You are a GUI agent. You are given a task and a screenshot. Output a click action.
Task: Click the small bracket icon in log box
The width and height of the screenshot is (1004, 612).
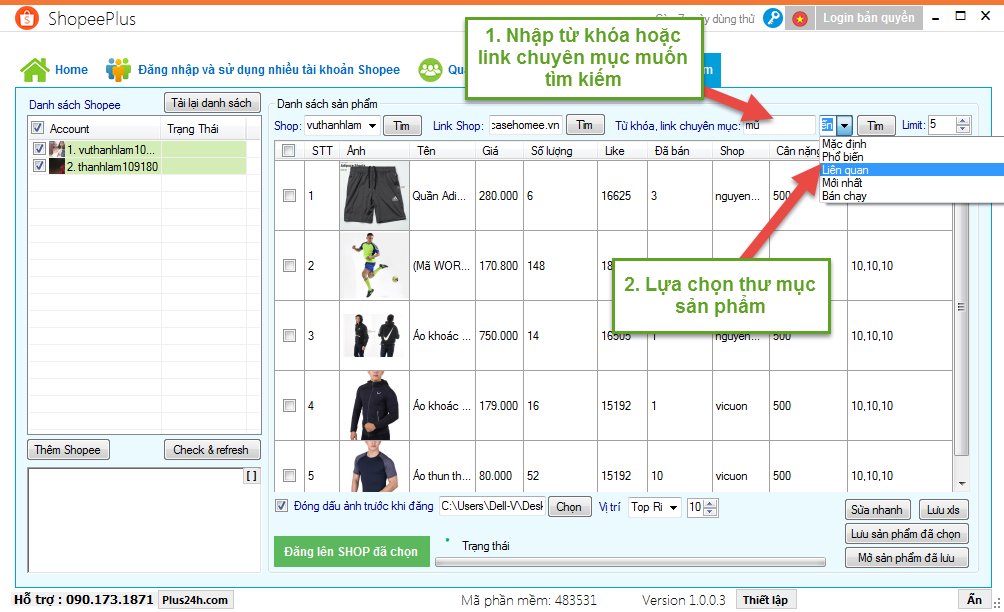click(252, 476)
